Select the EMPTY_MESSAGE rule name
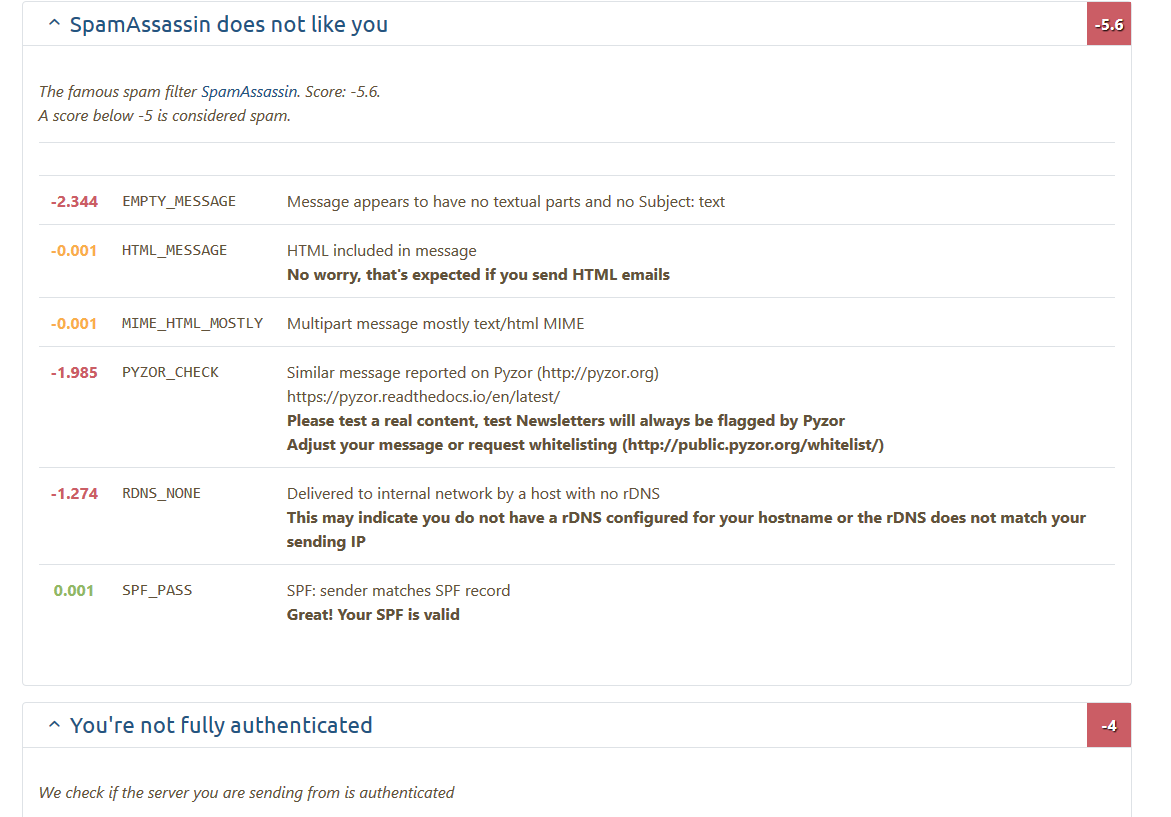1171x817 pixels. pyautogui.click(x=178, y=202)
